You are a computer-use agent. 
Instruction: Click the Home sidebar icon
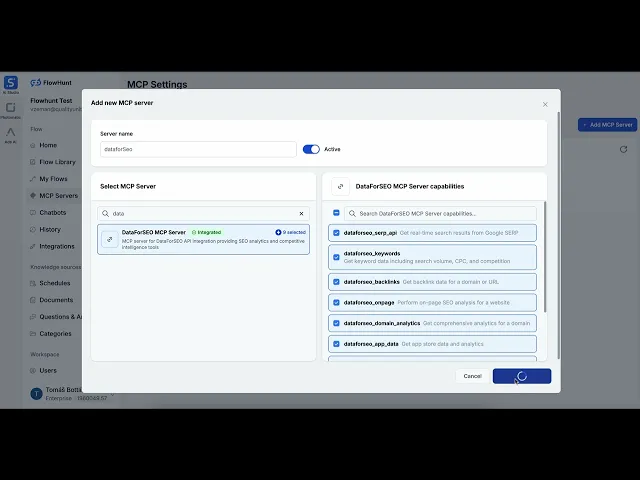[x=33, y=145]
